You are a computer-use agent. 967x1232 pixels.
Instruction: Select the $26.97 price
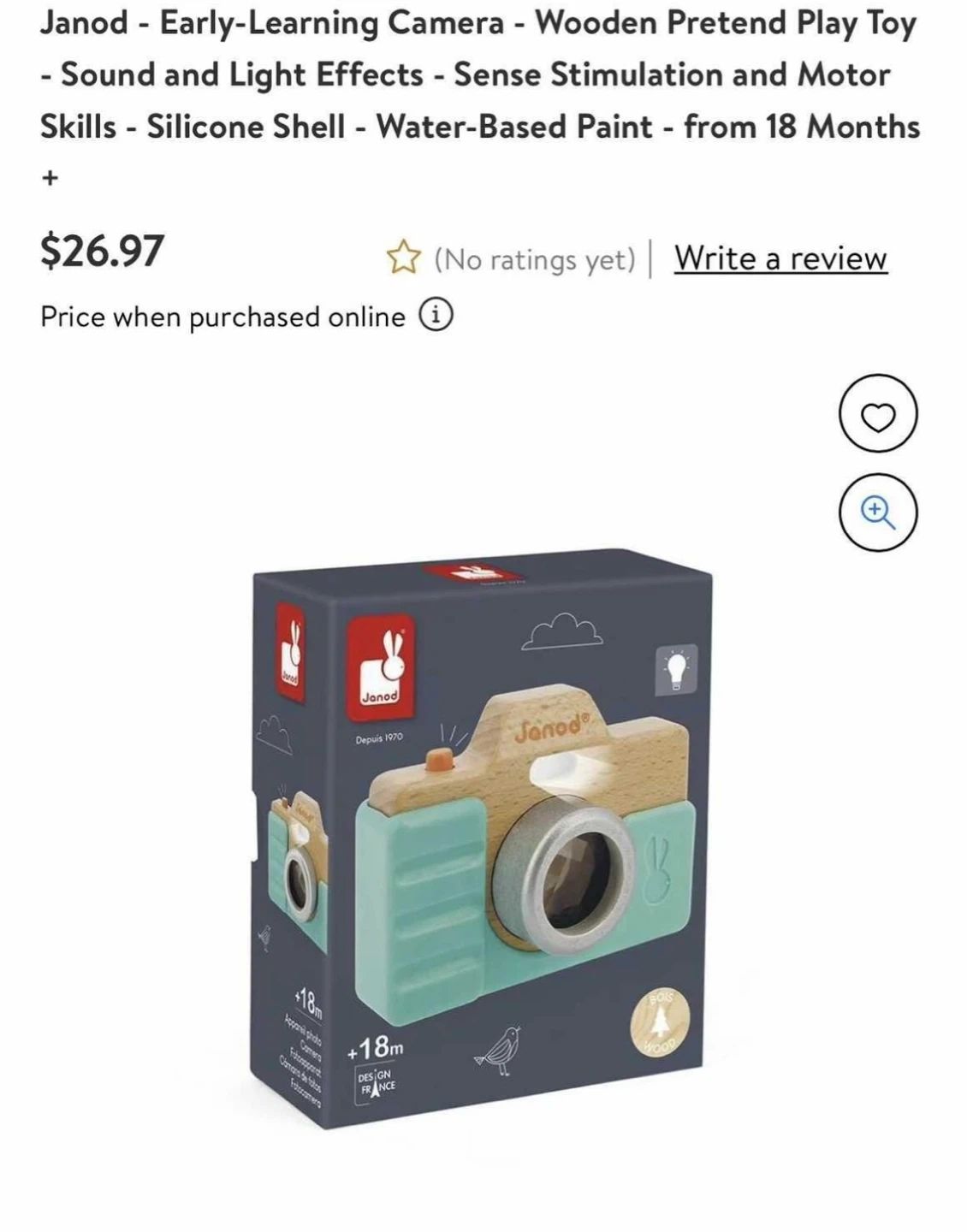pyautogui.click(x=102, y=251)
